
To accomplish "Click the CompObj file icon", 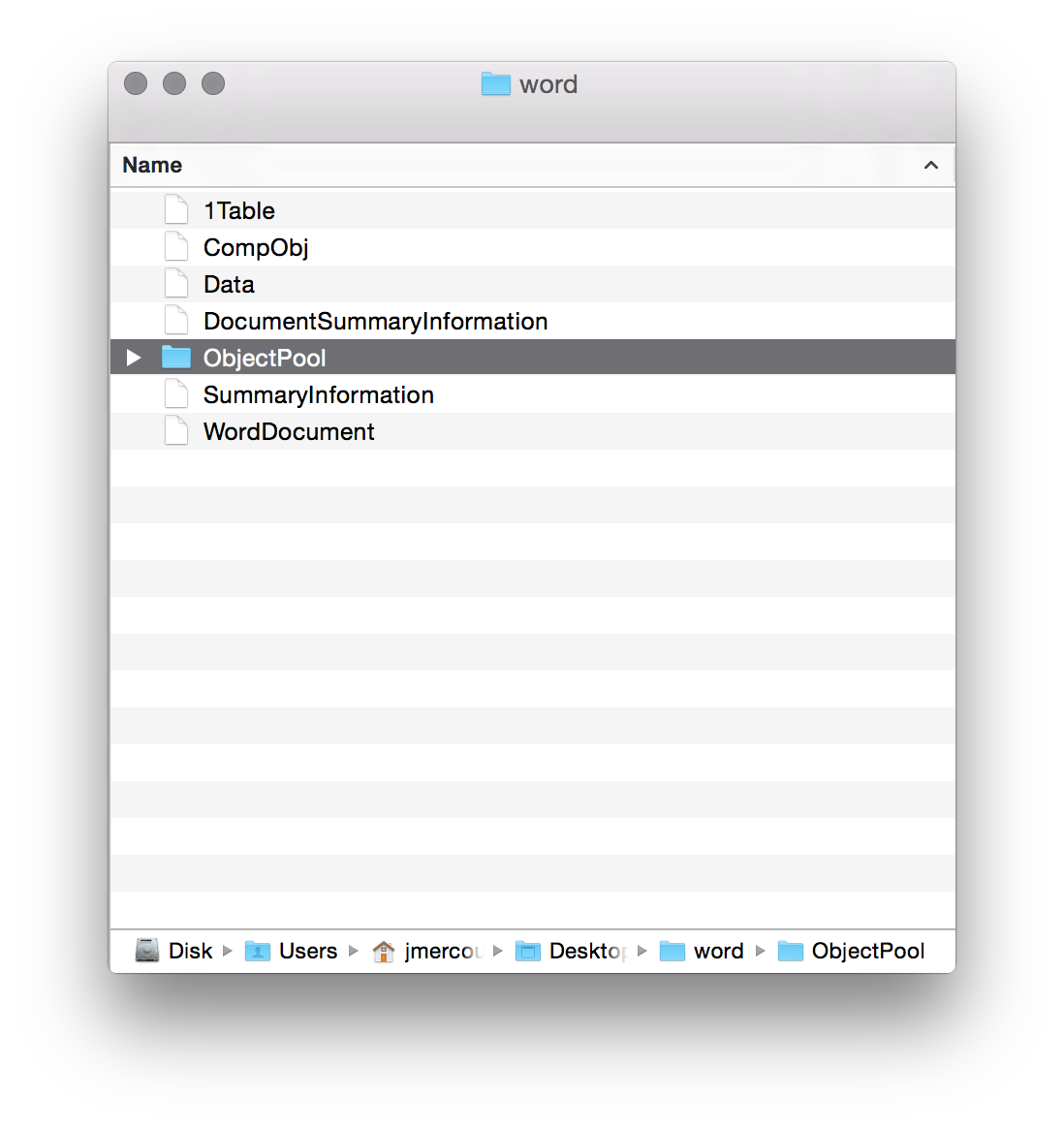I will tap(176, 247).
